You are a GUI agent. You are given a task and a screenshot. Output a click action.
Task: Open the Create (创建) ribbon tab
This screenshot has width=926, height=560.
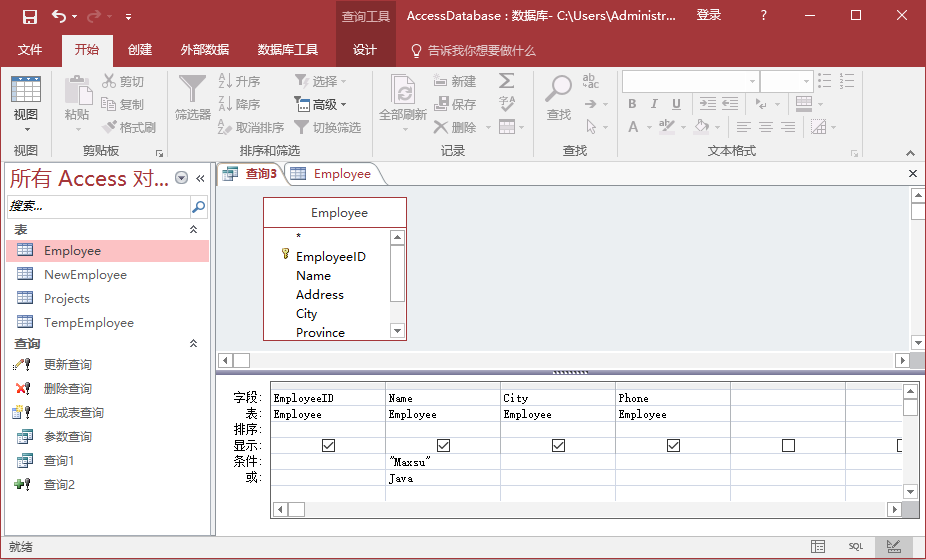click(x=140, y=50)
